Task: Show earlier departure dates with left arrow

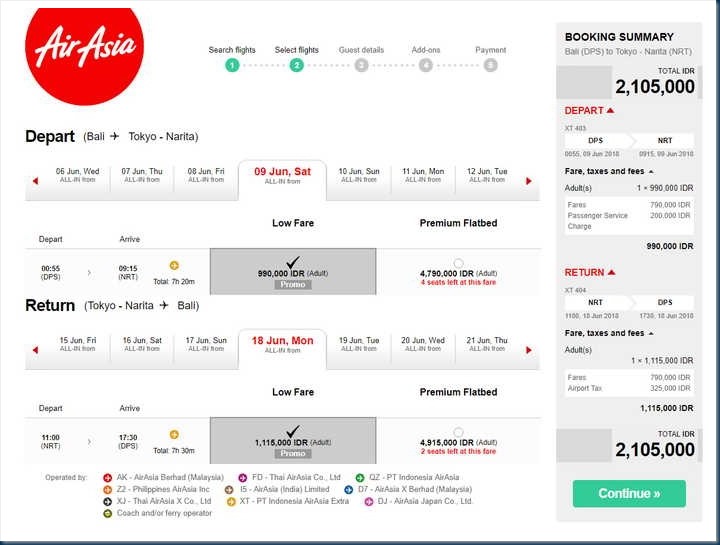Action: pos(35,181)
